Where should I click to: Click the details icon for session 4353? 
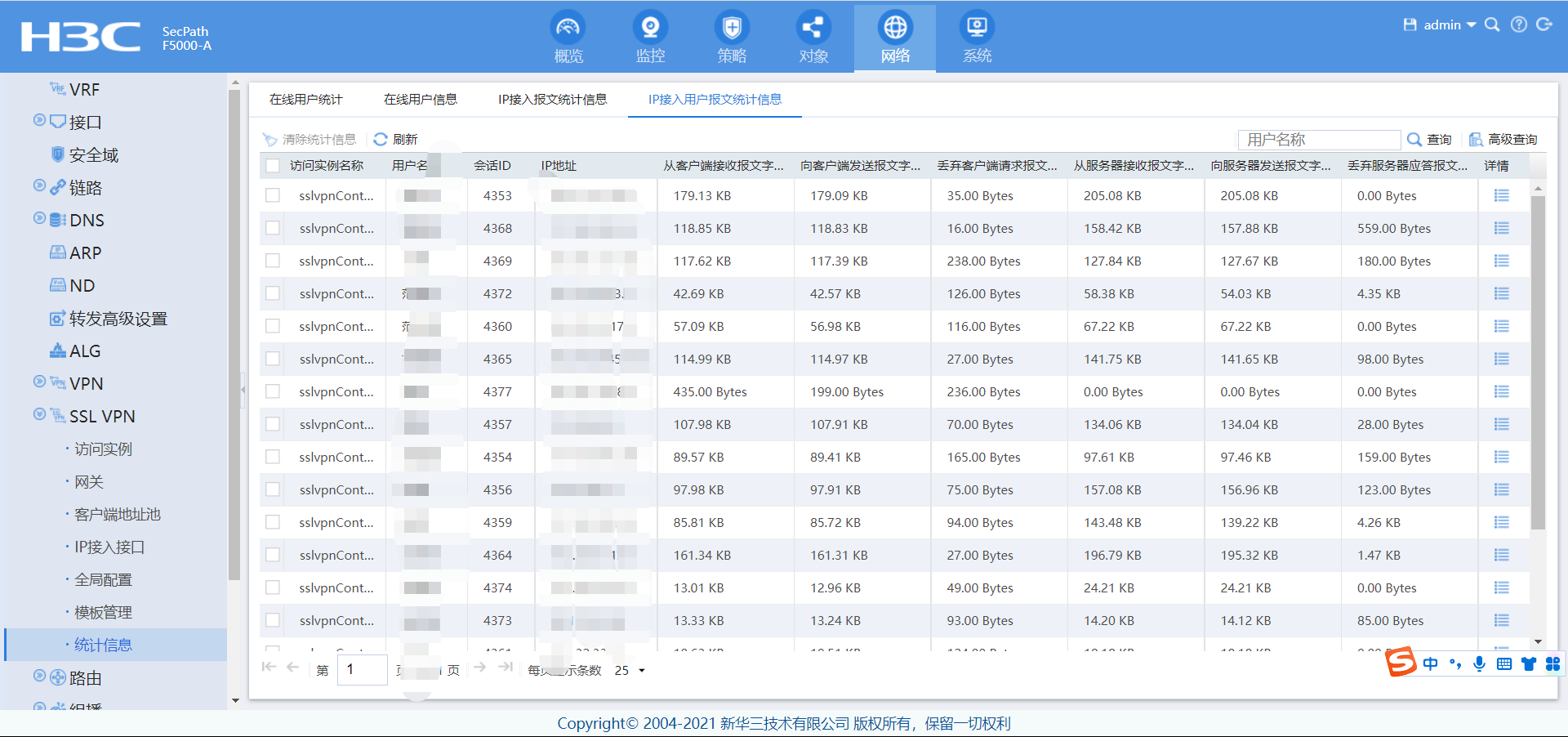click(x=1501, y=196)
